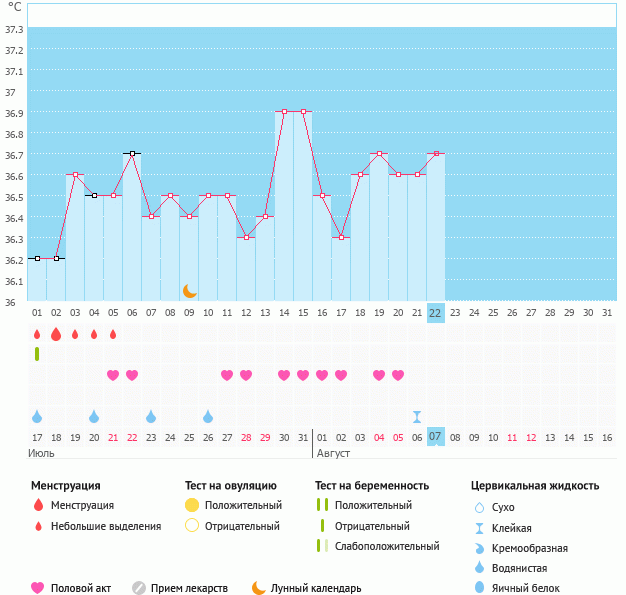The image size is (626, 595).
Task: Click the 36.2 temperature point on day 01
Action: pos(37,258)
